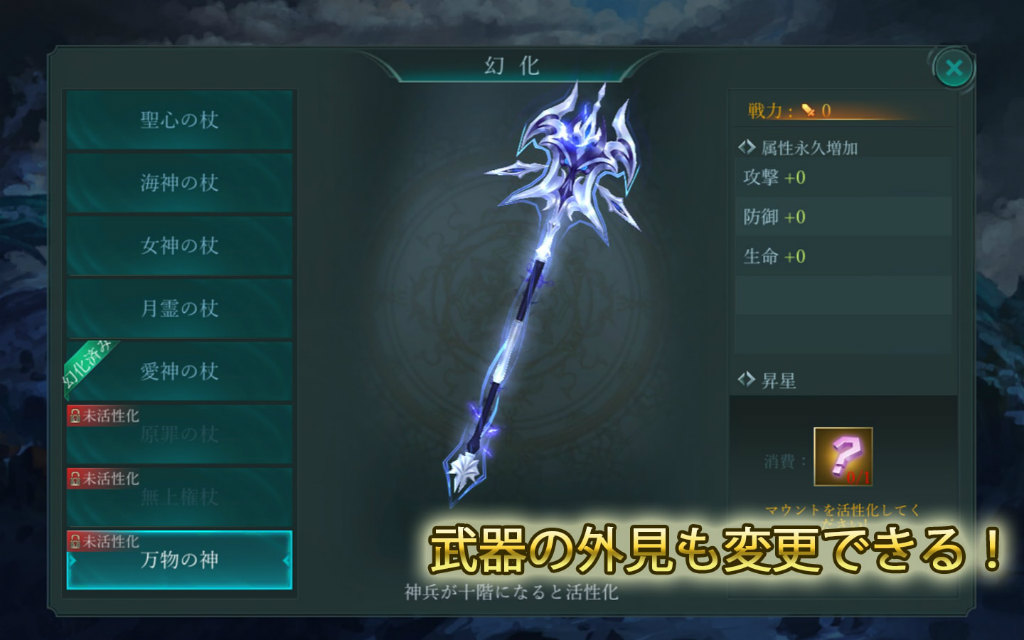This screenshot has width=1024, height=640.
Task: Select 聖心の杖 from the weapon list
Action: [180, 120]
